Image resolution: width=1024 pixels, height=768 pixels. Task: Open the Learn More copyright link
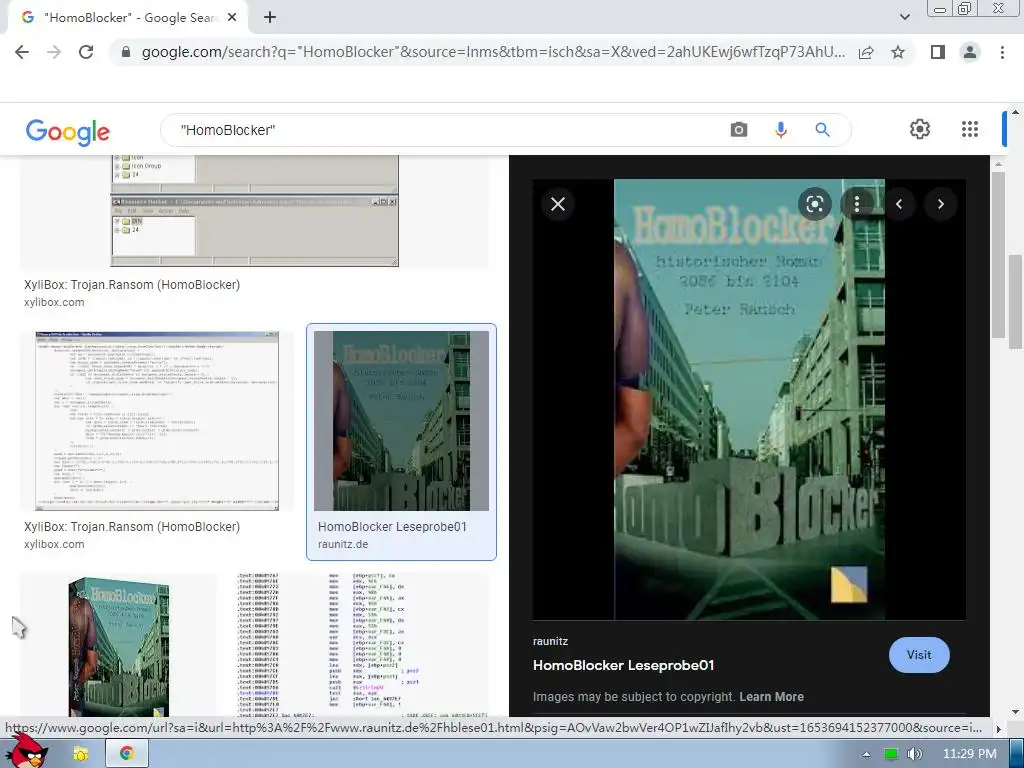(x=771, y=697)
